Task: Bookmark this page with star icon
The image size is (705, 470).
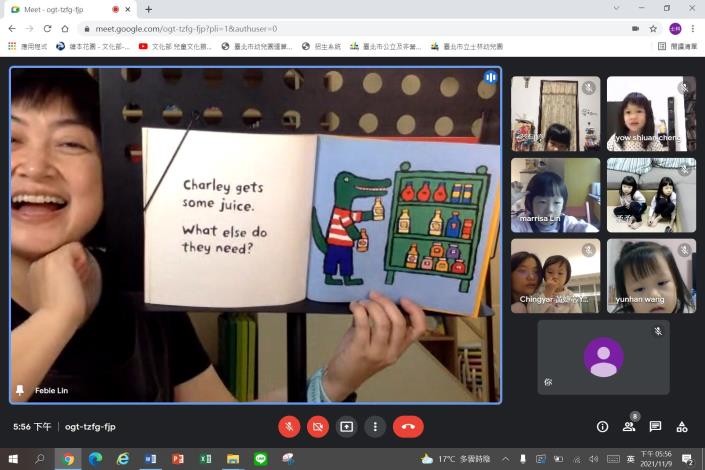Action: tap(653, 29)
